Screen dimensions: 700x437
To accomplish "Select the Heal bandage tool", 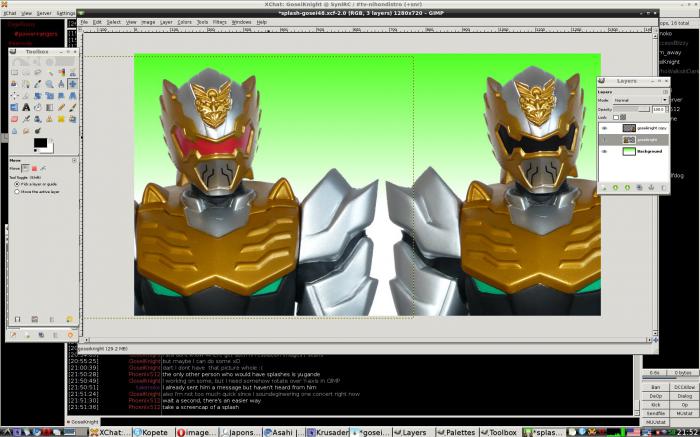I will click(61, 119).
